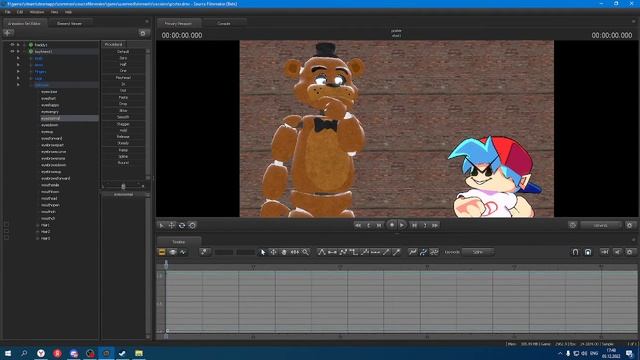The image size is (640, 360).
Task: Click the timeline playhead marker at start
Action: coord(166,265)
